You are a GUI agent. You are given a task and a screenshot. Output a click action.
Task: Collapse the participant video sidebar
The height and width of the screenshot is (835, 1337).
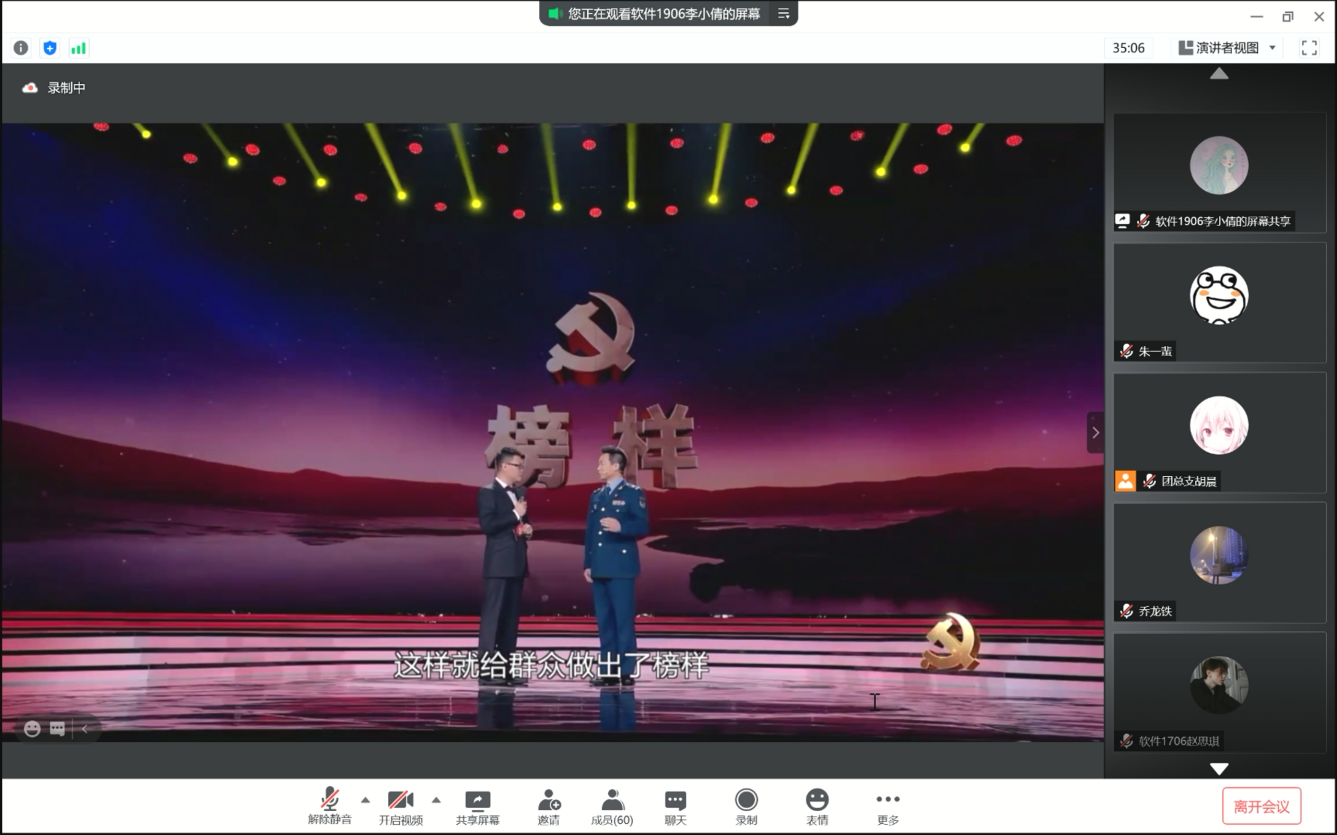(1095, 433)
